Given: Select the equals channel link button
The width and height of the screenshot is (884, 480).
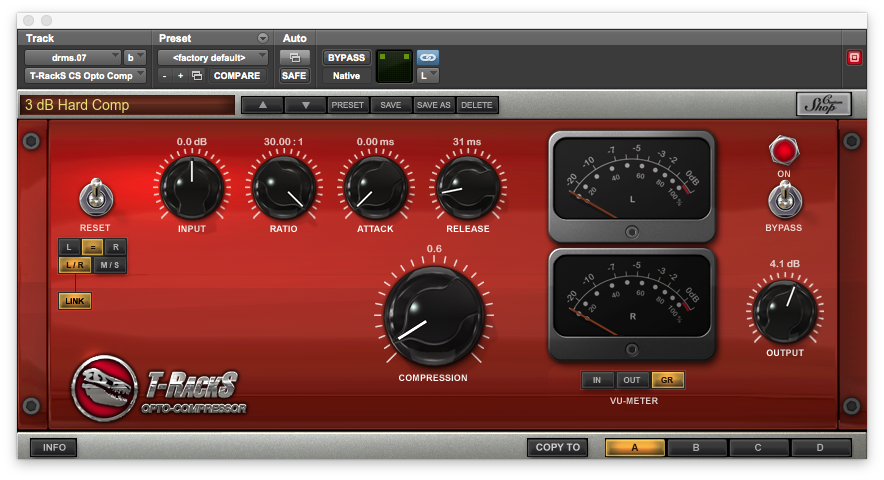Looking at the screenshot, I should 92,247.
